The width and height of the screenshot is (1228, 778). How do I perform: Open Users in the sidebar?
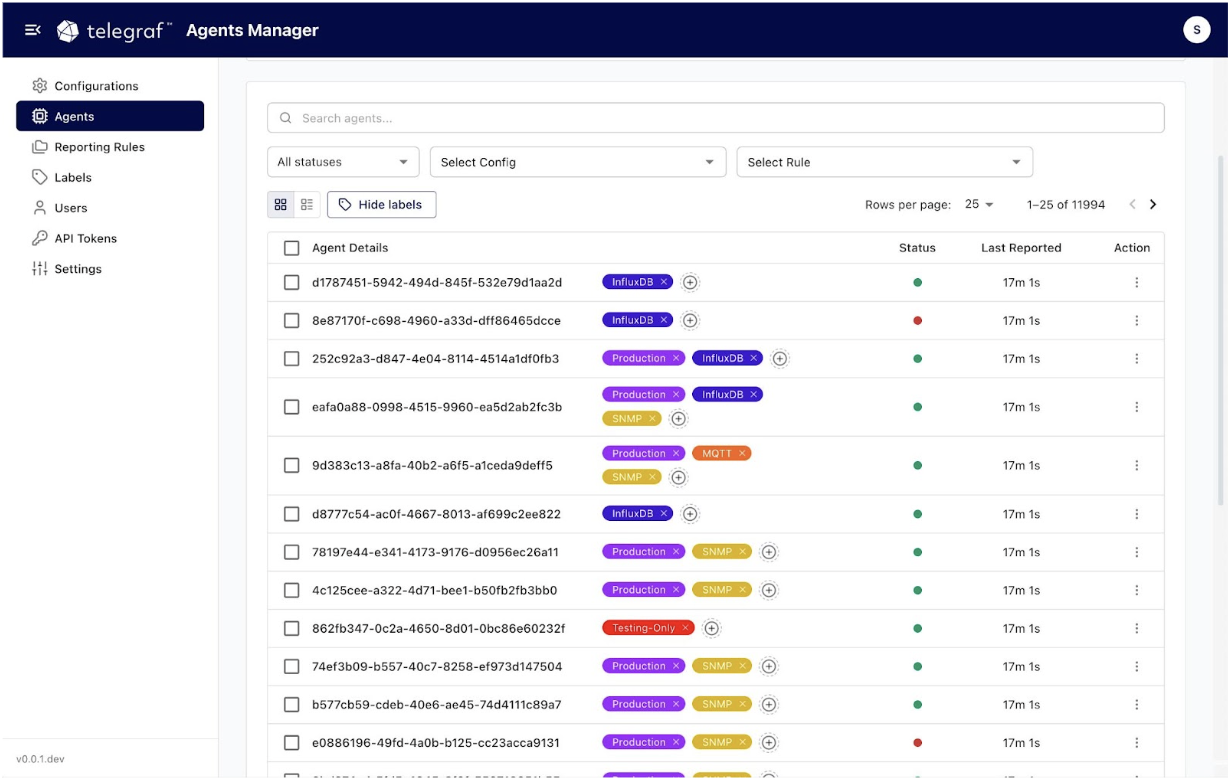point(110,208)
